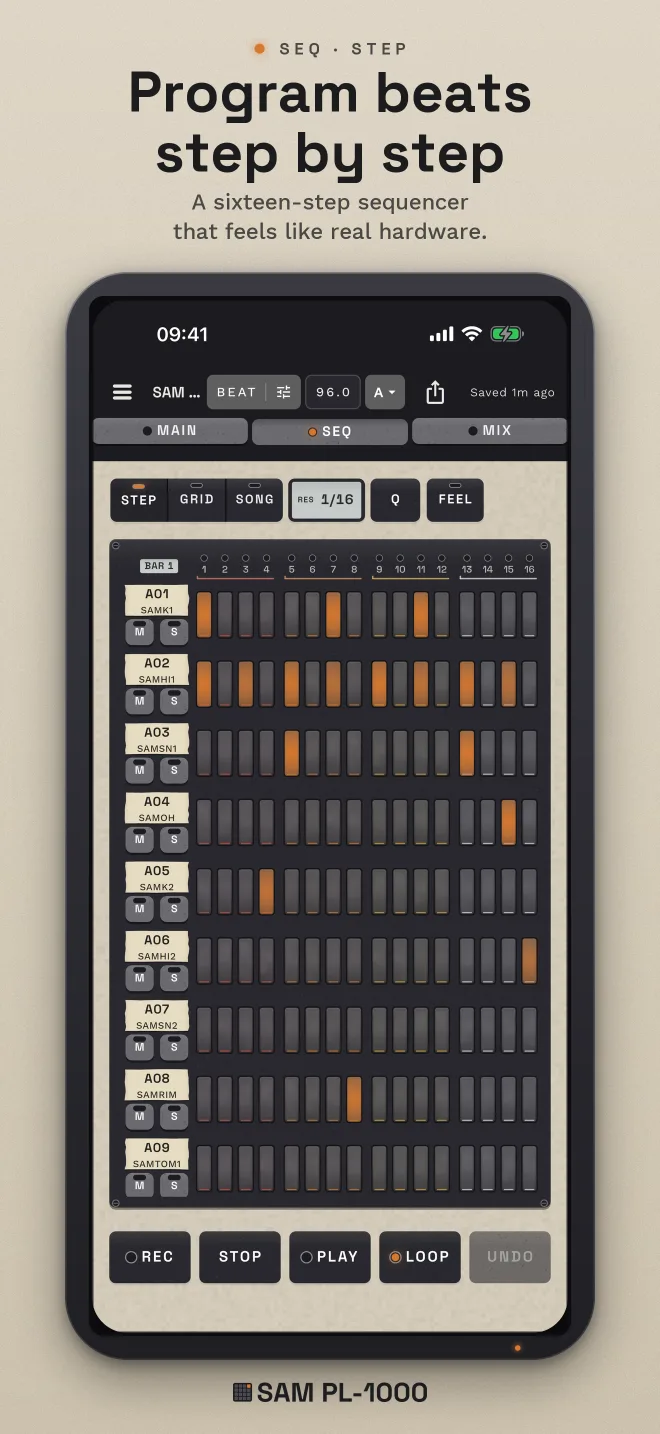Mute track A09 SAMTOM1

click(x=140, y=1184)
